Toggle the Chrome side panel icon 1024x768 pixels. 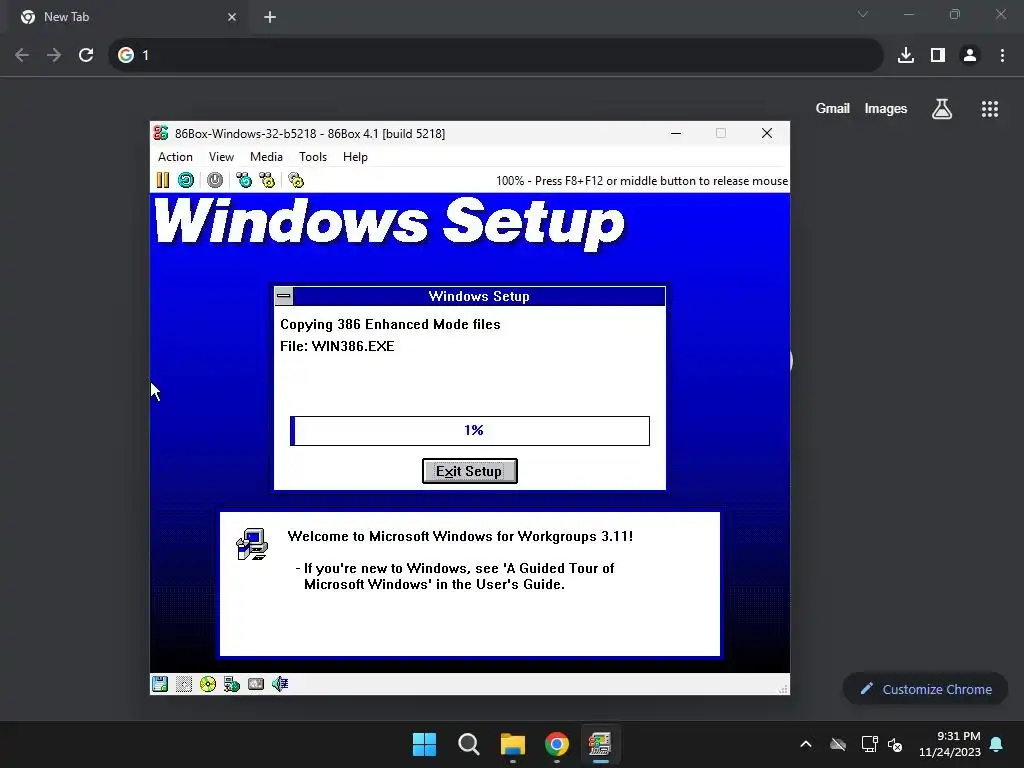pos(938,55)
